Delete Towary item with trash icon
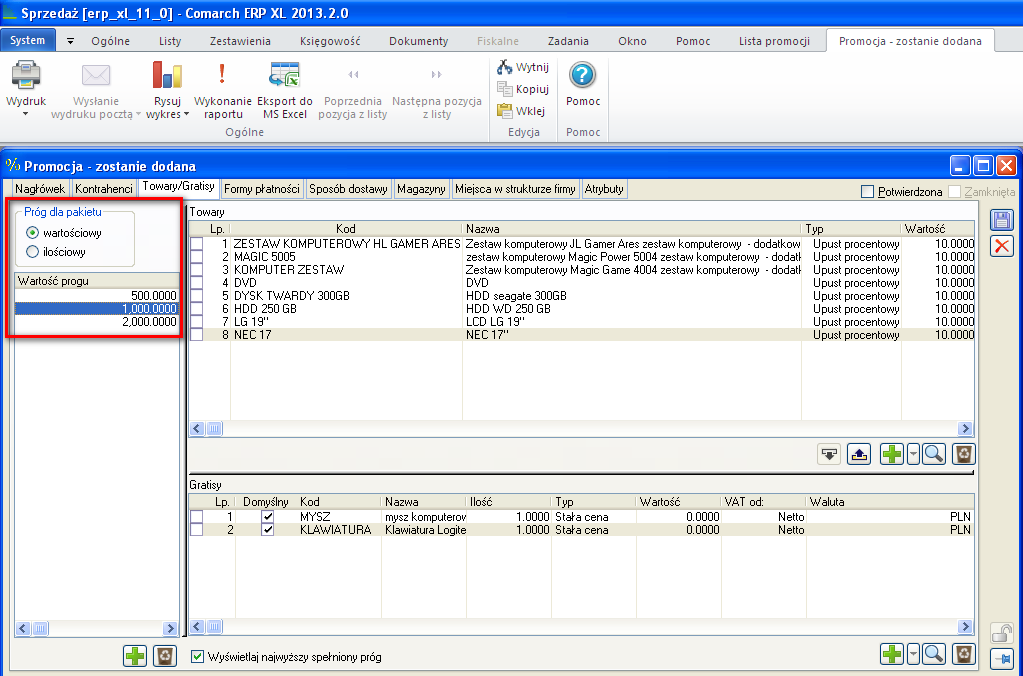The width and height of the screenshot is (1023, 676). click(x=964, y=453)
